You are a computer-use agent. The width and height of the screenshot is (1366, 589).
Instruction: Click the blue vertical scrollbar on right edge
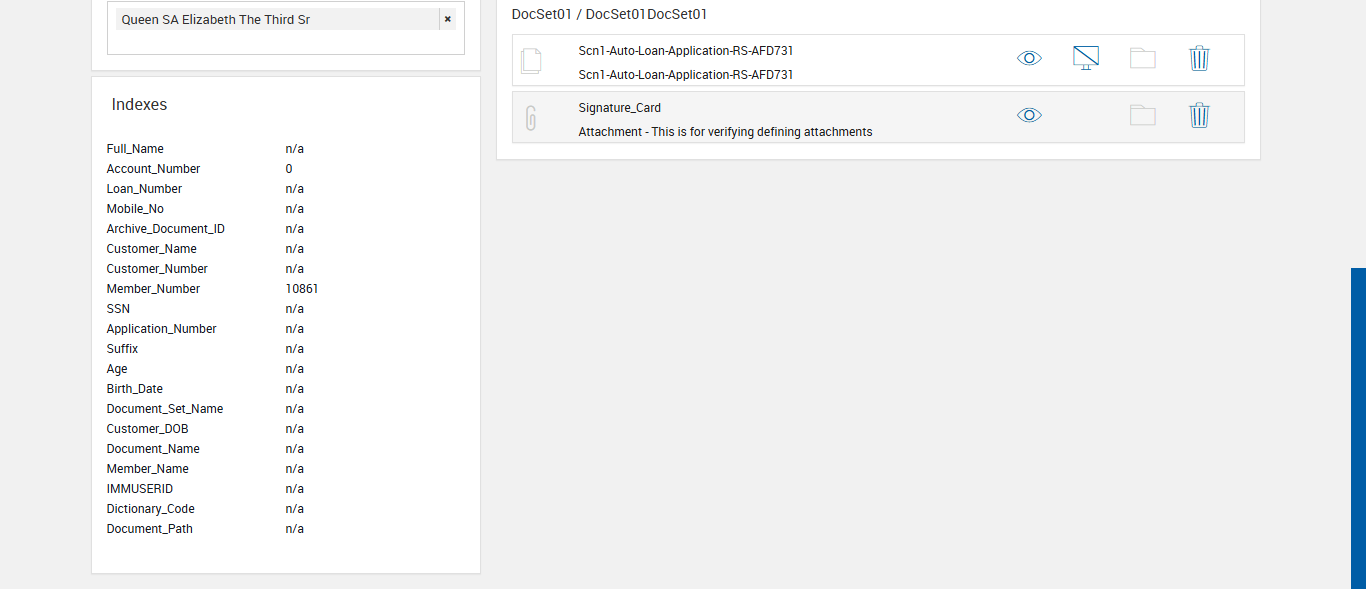(1358, 428)
